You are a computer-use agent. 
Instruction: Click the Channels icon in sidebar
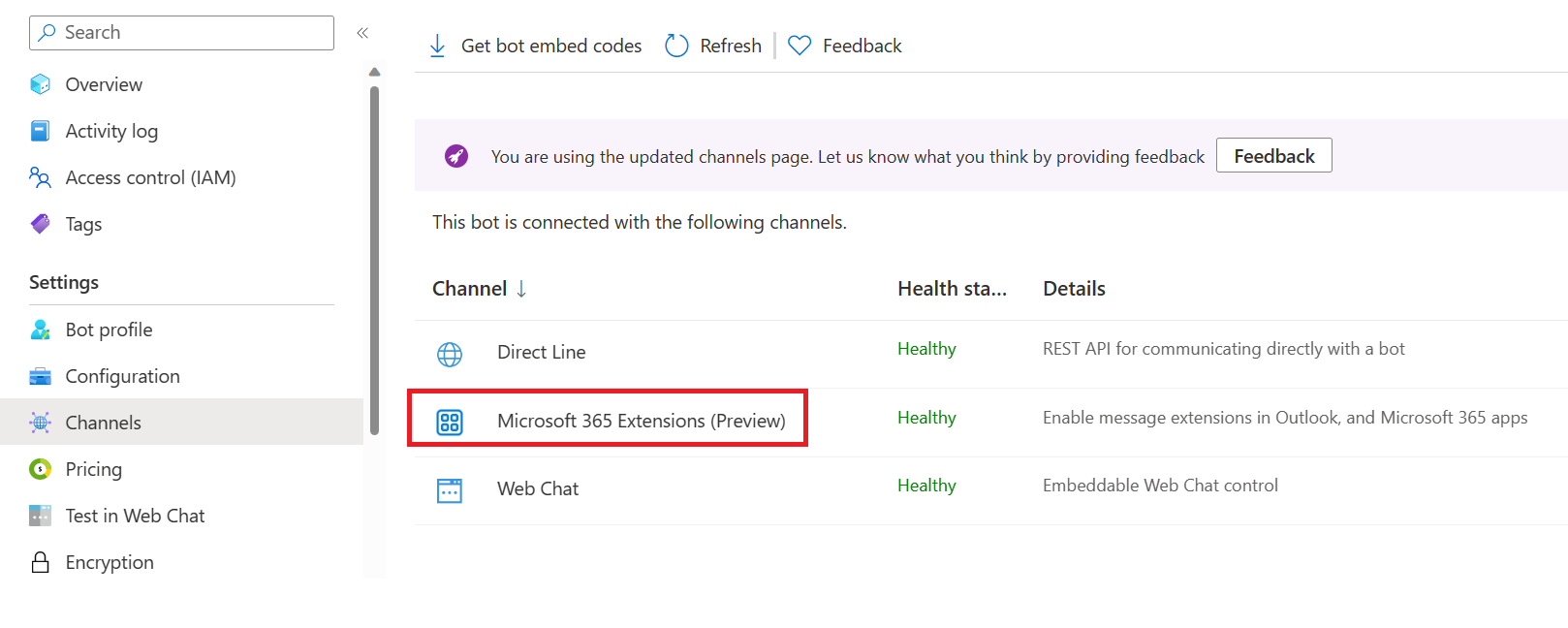point(40,423)
